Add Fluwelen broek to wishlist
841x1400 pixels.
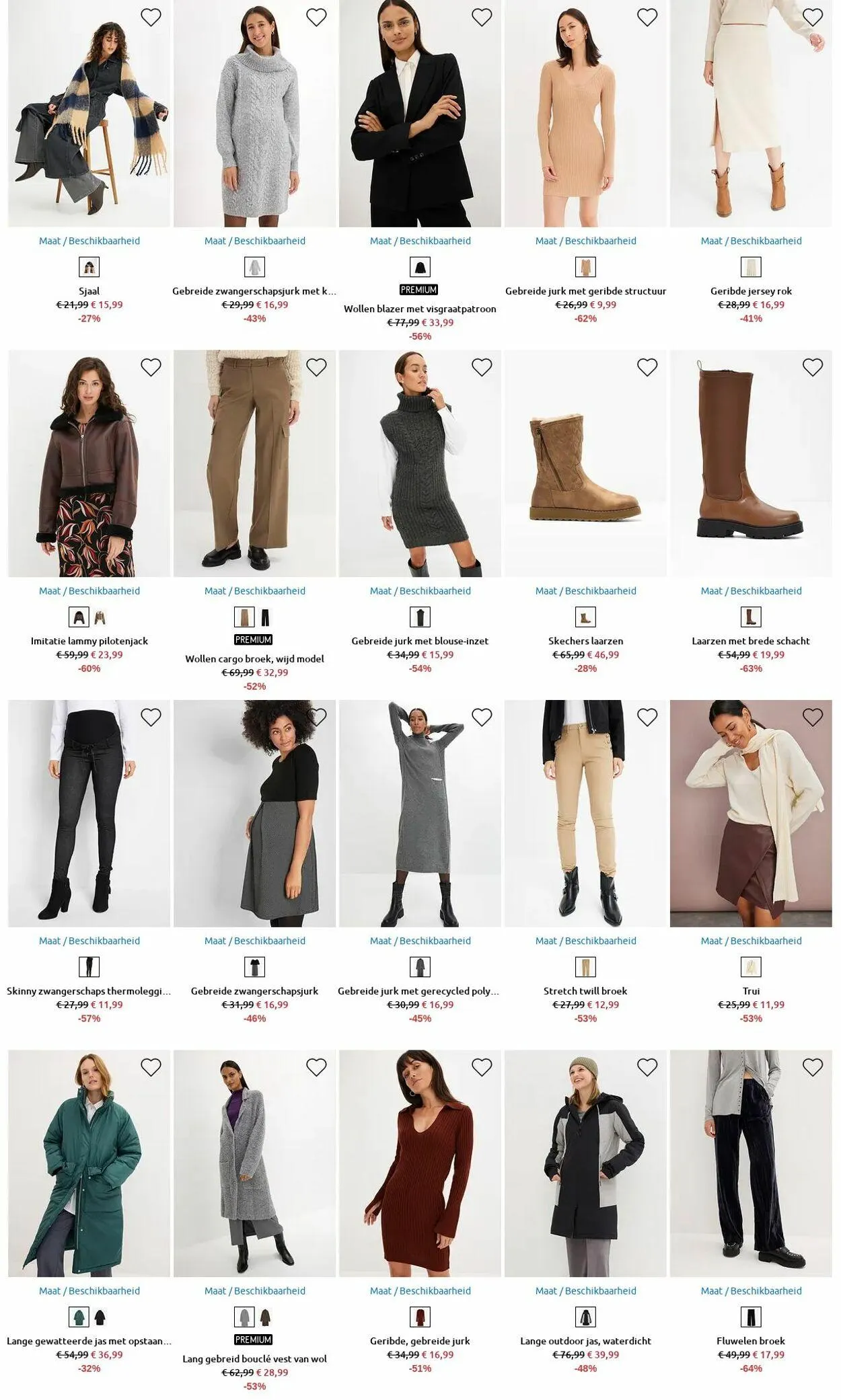[x=813, y=1067]
